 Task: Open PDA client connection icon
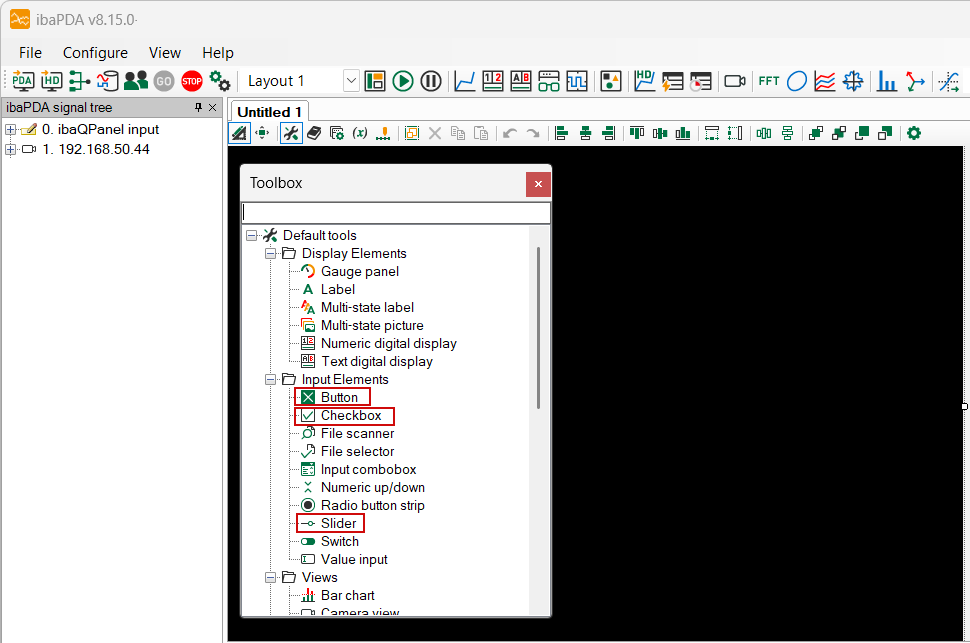click(x=23, y=81)
